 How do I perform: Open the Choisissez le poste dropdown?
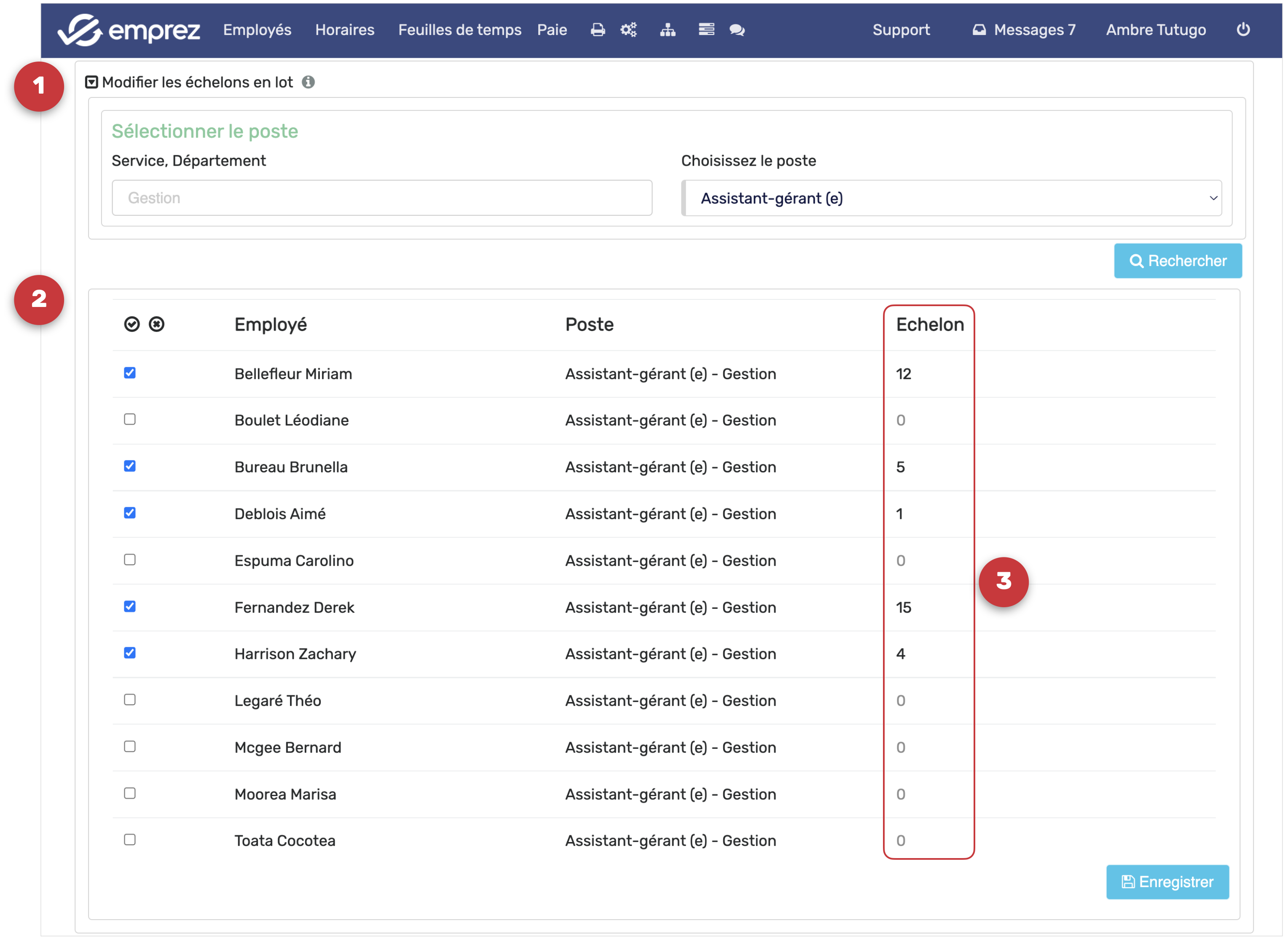tap(952, 198)
